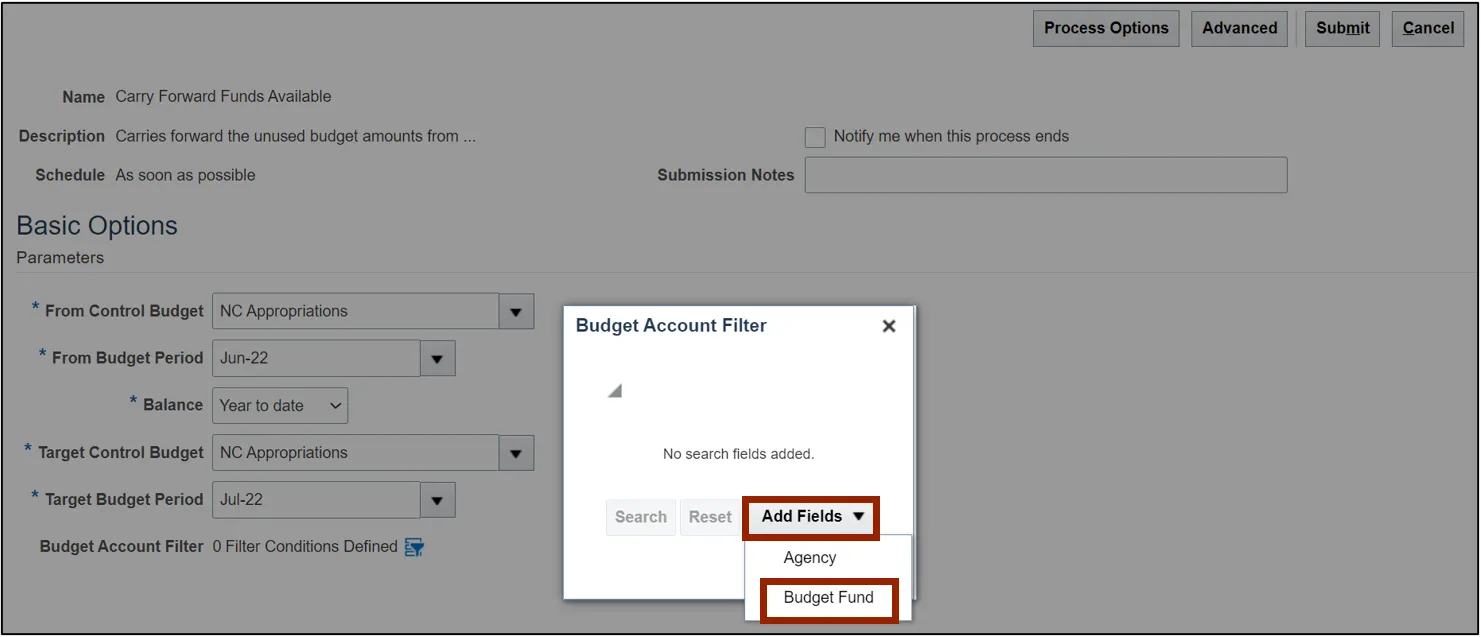Enable Notify me when this process ends
The height and width of the screenshot is (637, 1481).
click(815, 137)
